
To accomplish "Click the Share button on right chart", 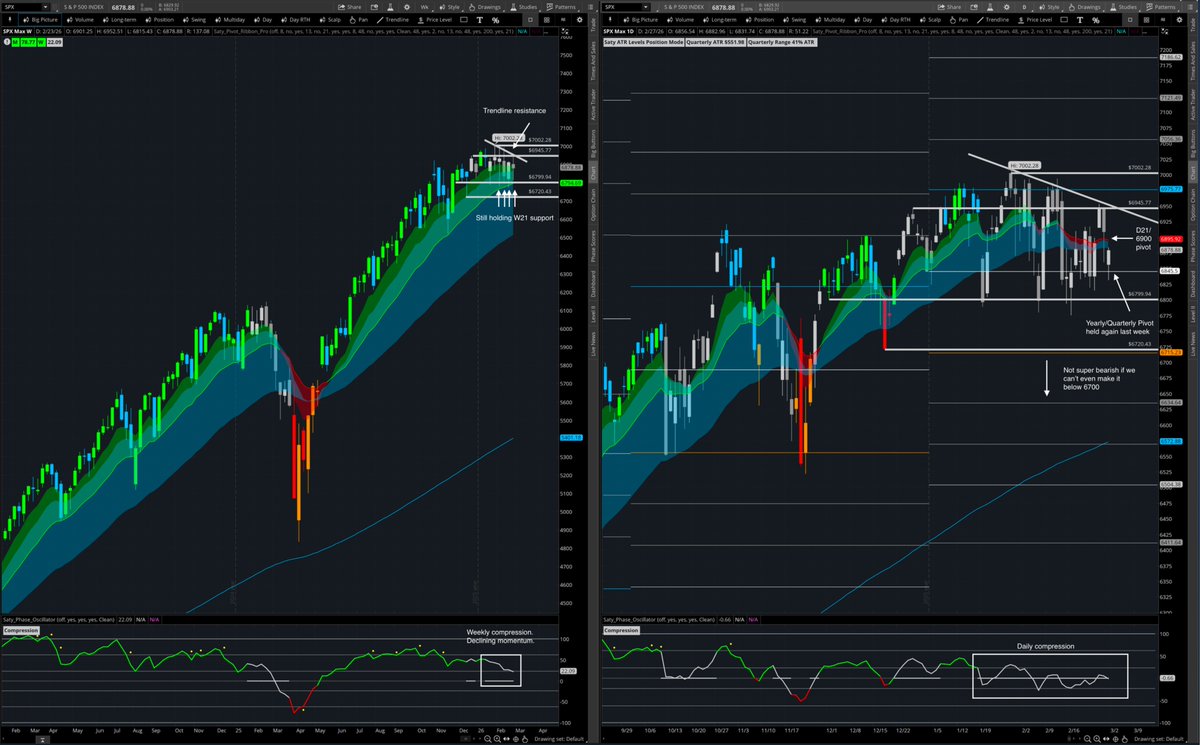I will point(950,7).
